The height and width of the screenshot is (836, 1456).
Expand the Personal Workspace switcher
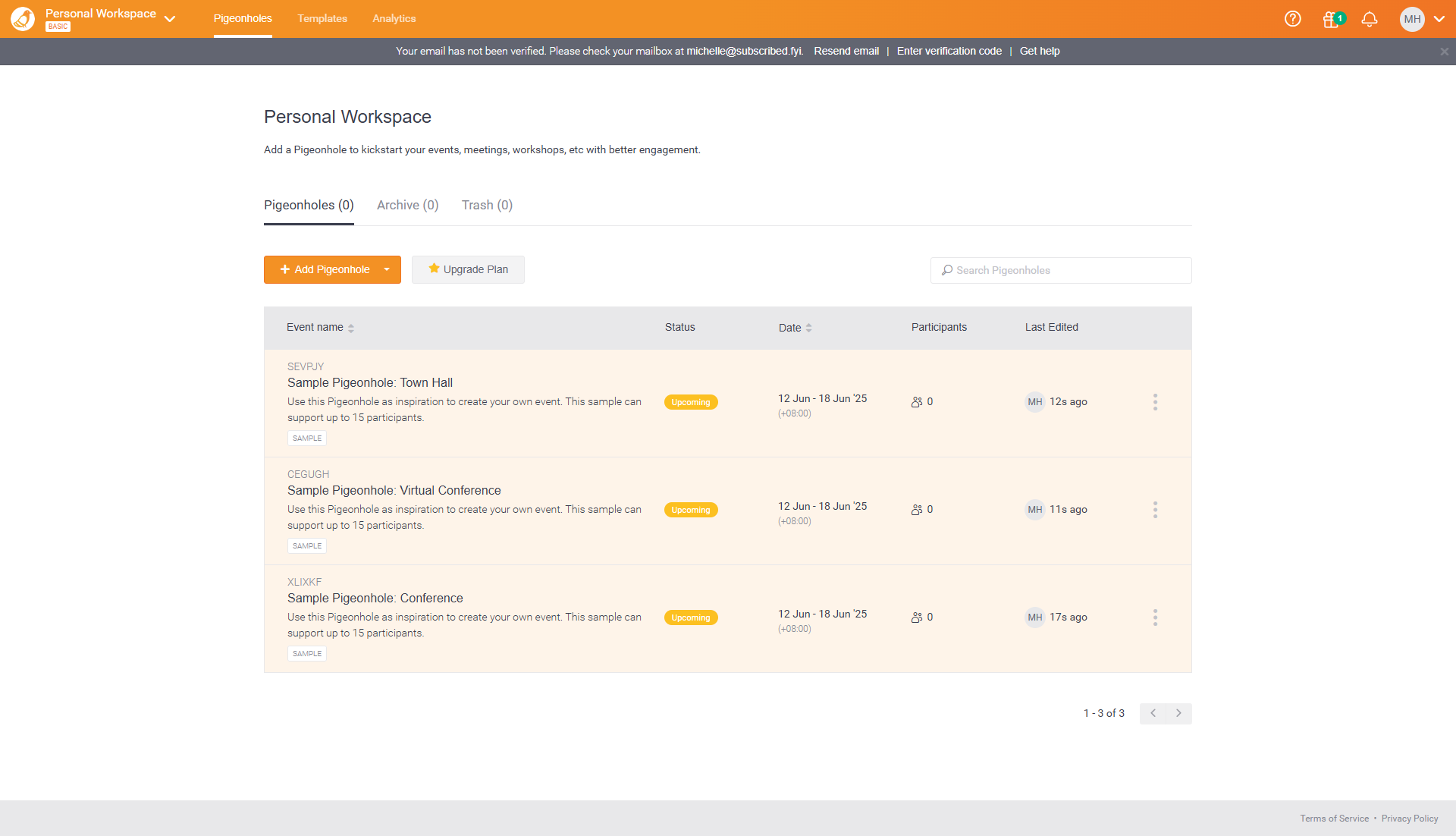[170, 19]
